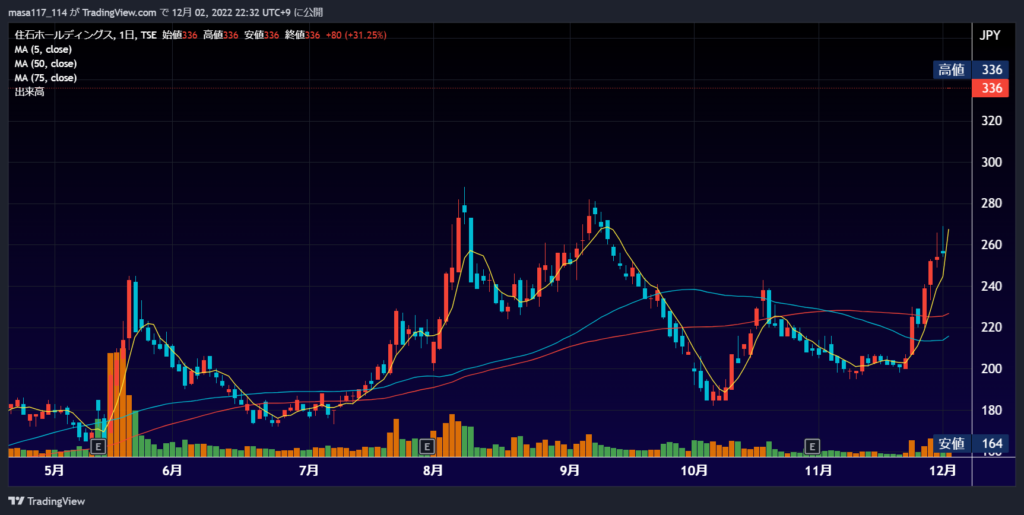Click the red 336 current price label
This screenshot has width=1024, height=515.
pos(991,89)
